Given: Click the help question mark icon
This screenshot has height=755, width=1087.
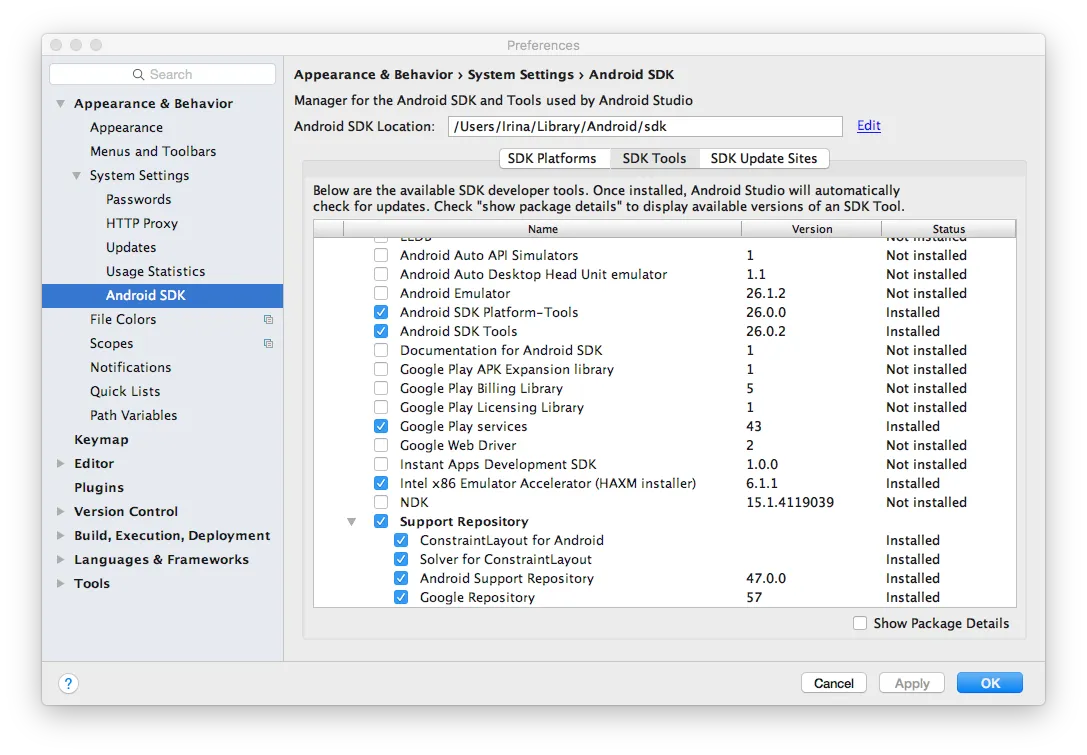Looking at the screenshot, I should pos(68,684).
